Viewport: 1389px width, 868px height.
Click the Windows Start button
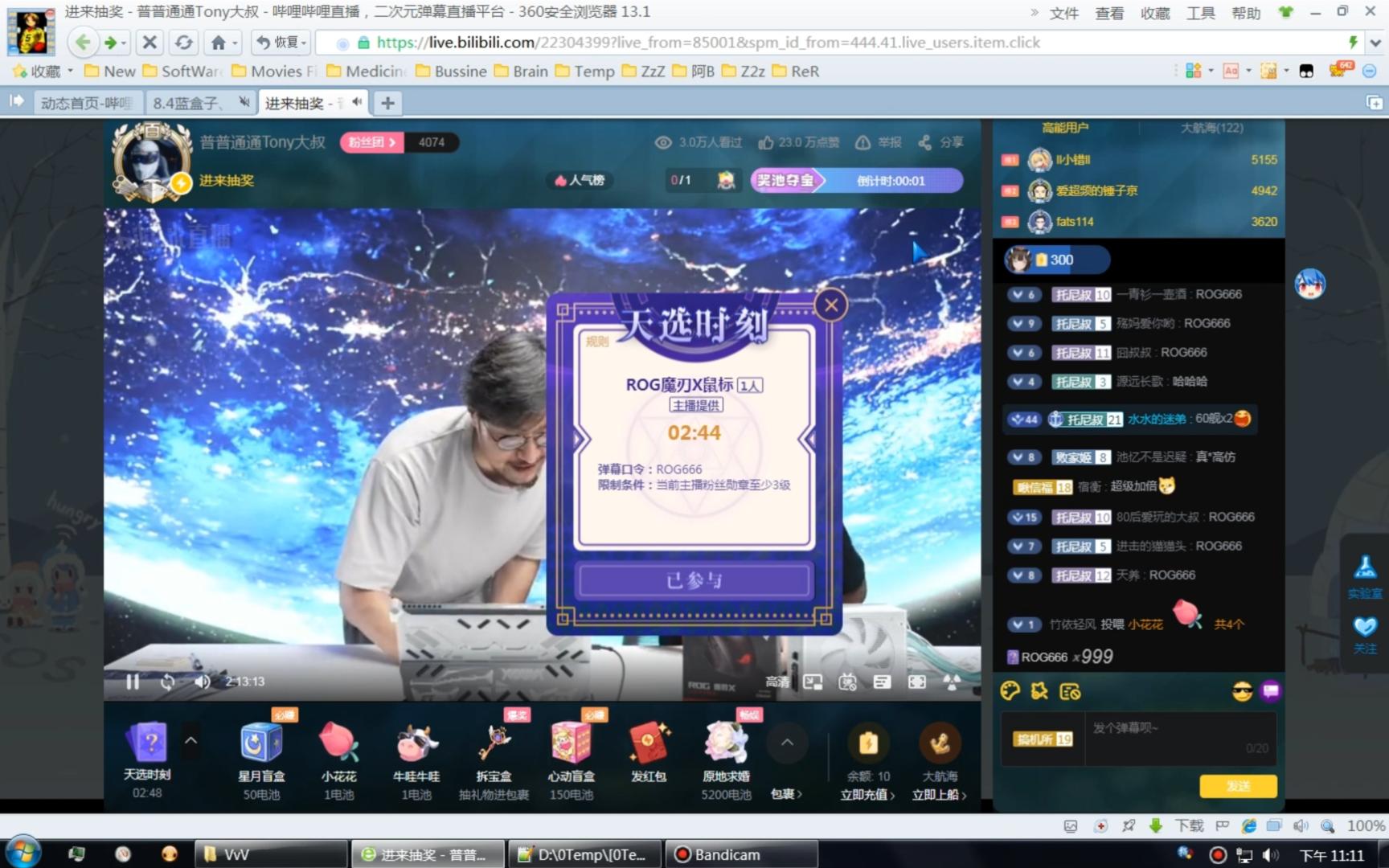pos(23,852)
